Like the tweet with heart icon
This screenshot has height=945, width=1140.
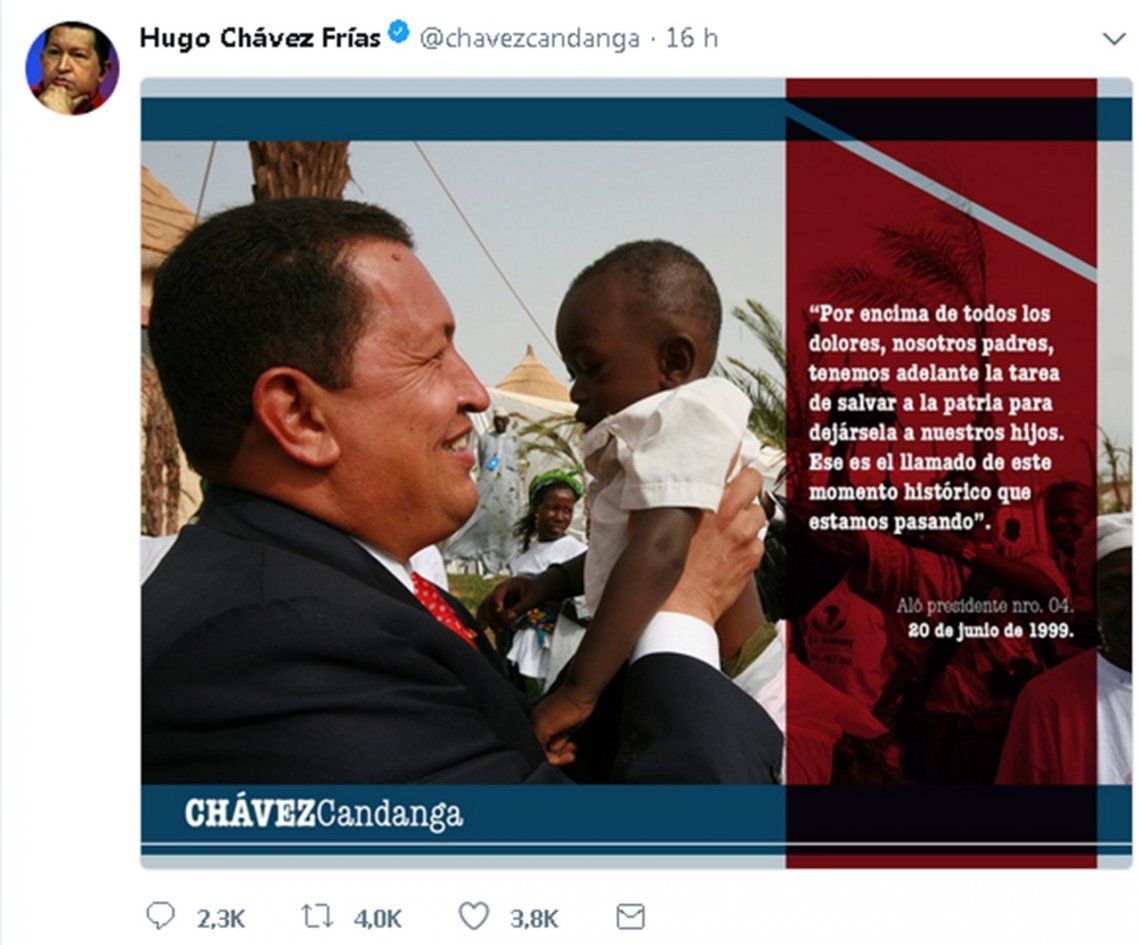[x=474, y=916]
